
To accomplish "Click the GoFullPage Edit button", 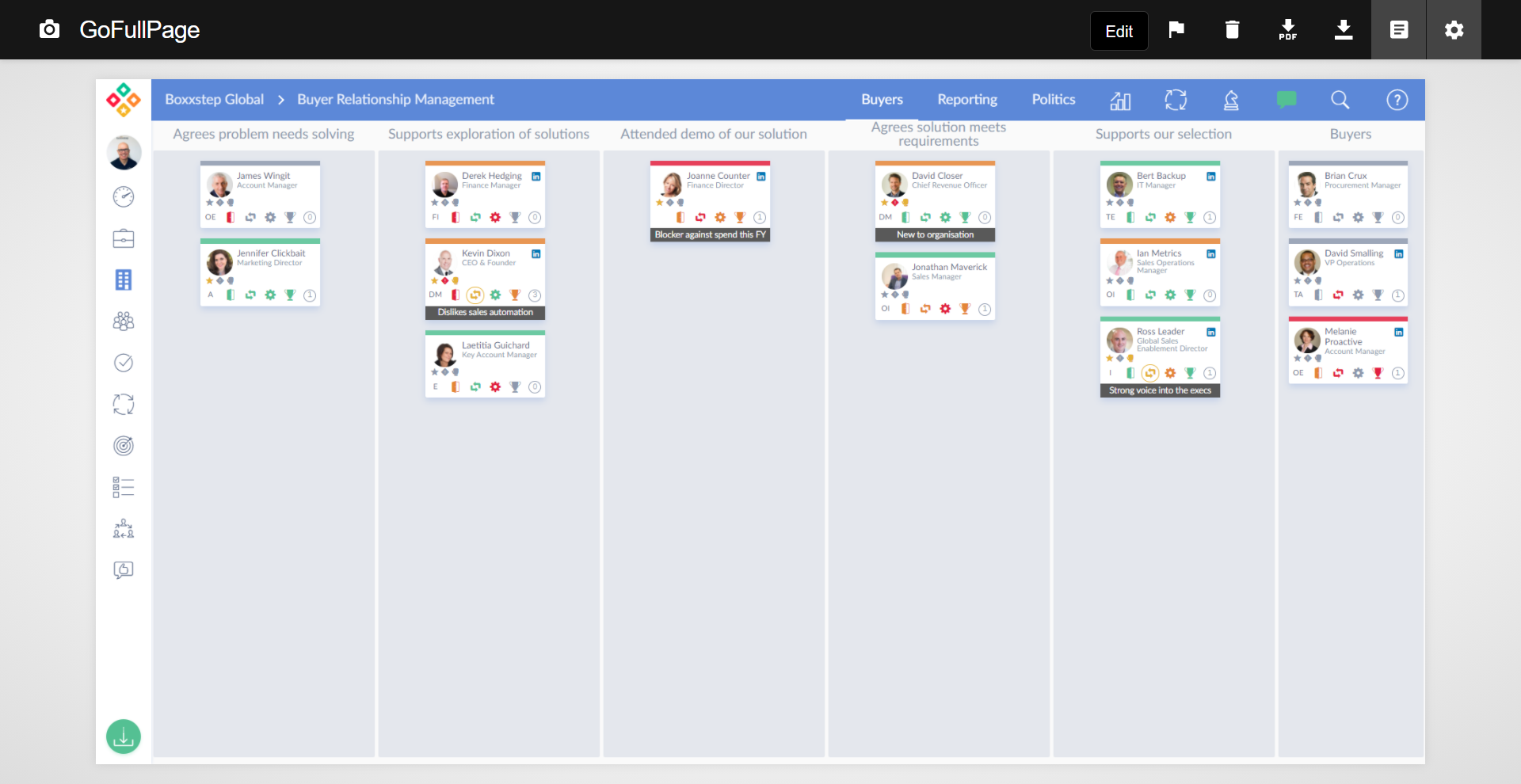I will click(x=1119, y=31).
